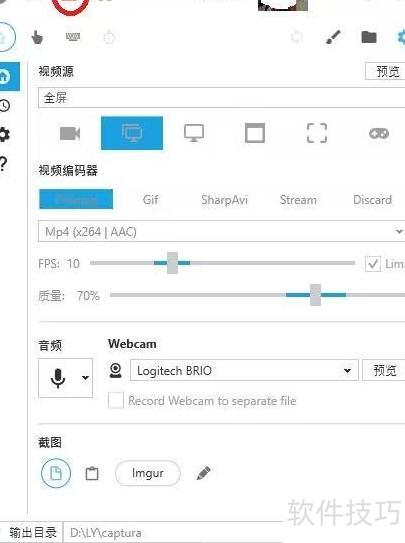Open output folder icon in toolbar
The height and width of the screenshot is (543, 405).
(369, 37)
